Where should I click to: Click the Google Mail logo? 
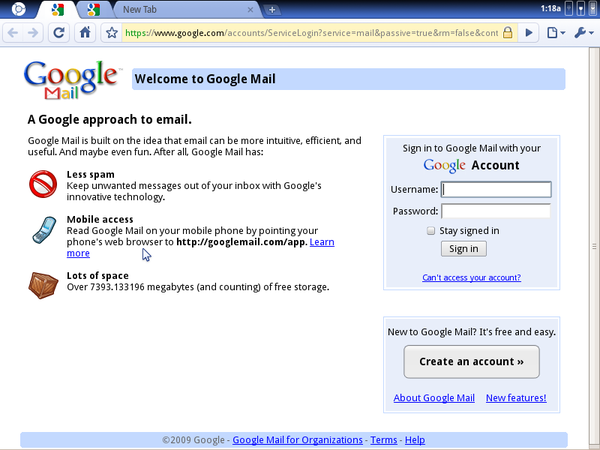72,80
